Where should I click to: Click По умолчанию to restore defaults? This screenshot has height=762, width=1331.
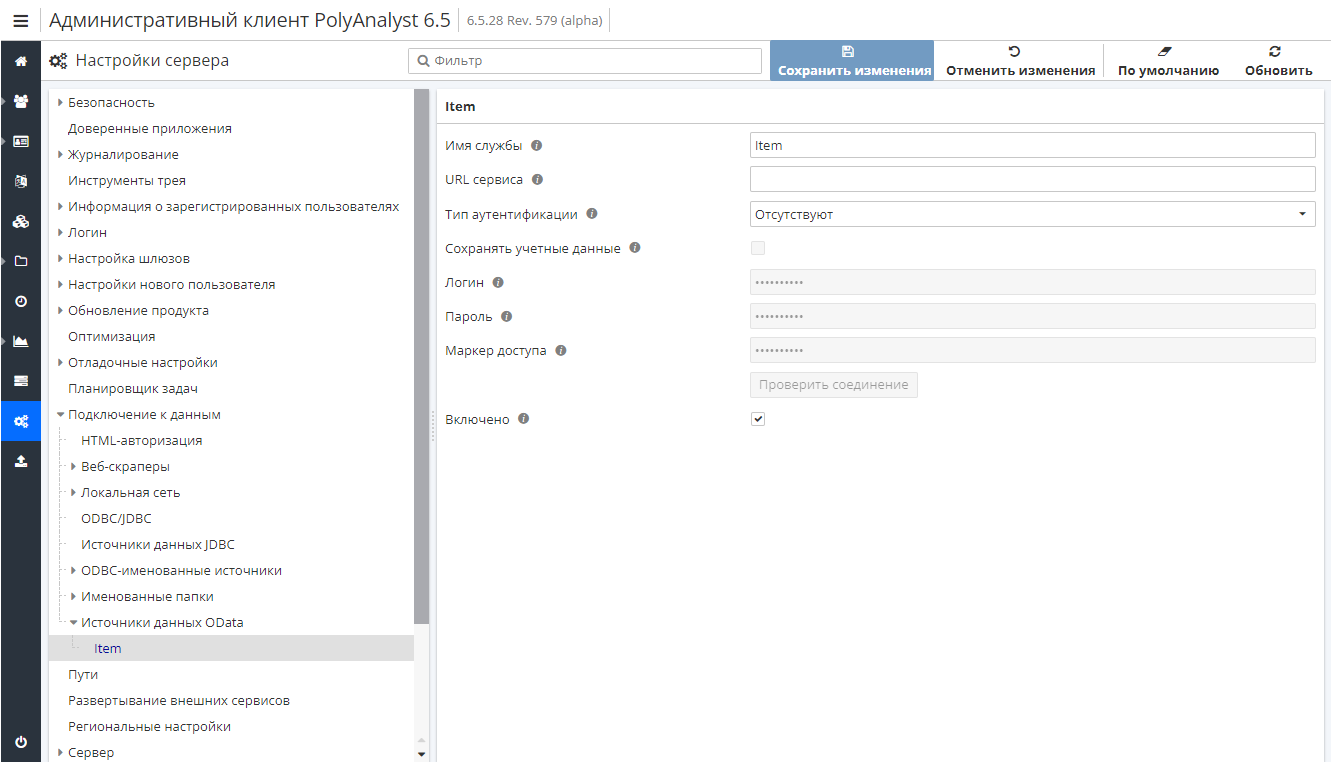tap(1168, 60)
